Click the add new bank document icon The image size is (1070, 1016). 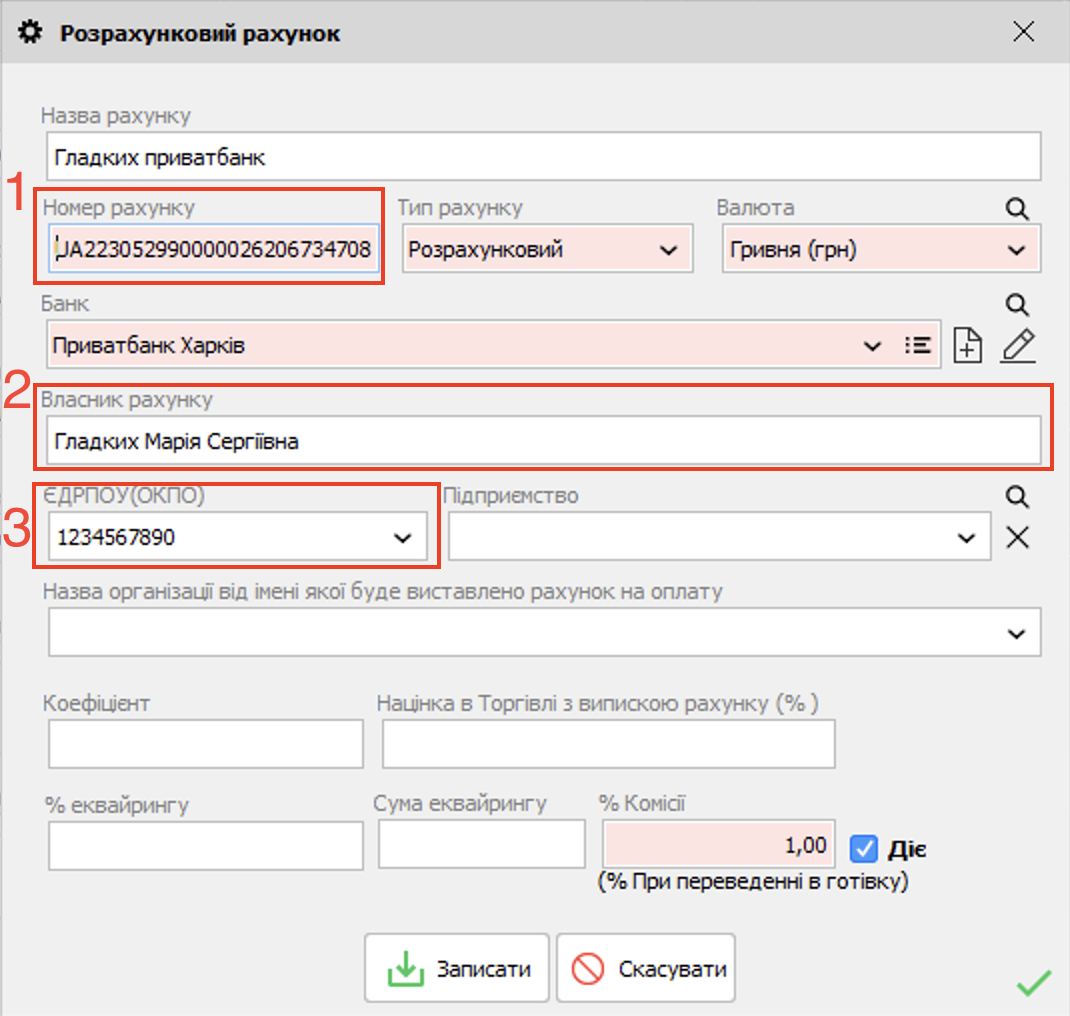point(967,345)
